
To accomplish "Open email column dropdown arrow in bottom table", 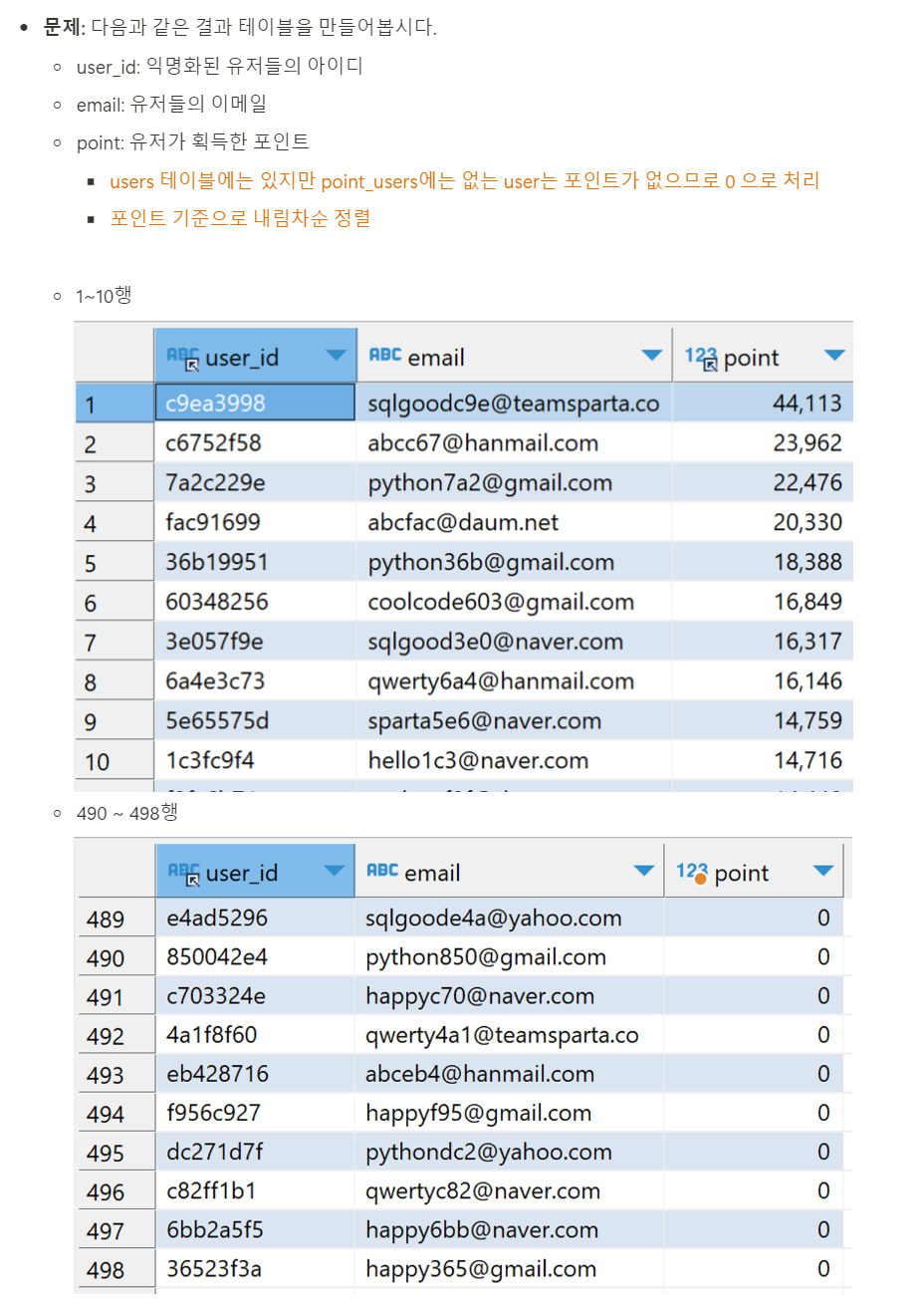I will 644,872.
